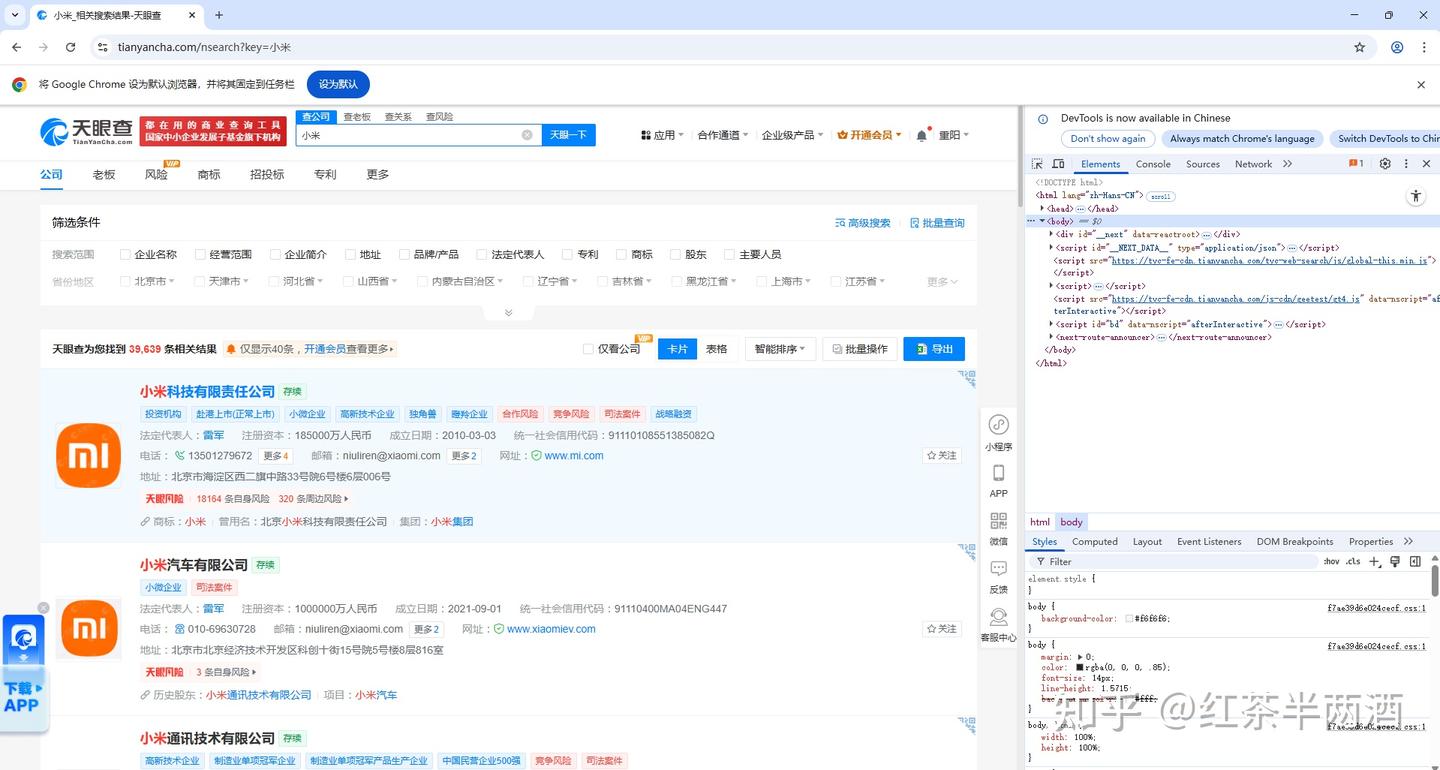Click the rendering emulation paintbrush icon in Styles
The width and height of the screenshot is (1440, 770).
[x=1395, y=562]
